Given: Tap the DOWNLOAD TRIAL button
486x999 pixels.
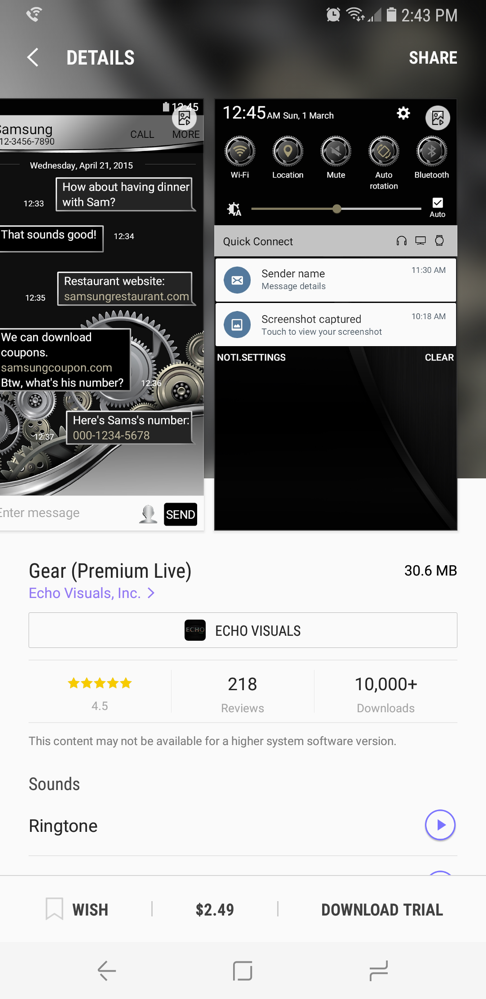Looking at the screenshot, I should point(382,909).
